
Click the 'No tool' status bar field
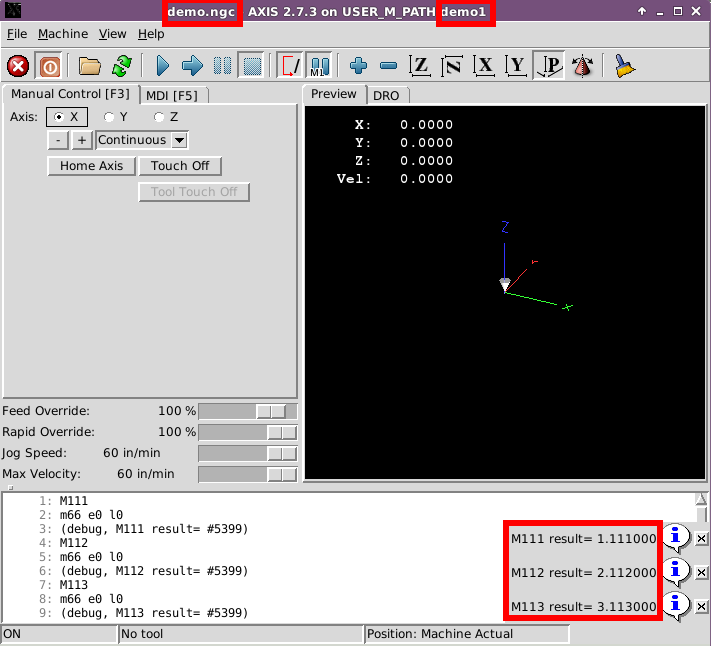click(x=241, y=634)
